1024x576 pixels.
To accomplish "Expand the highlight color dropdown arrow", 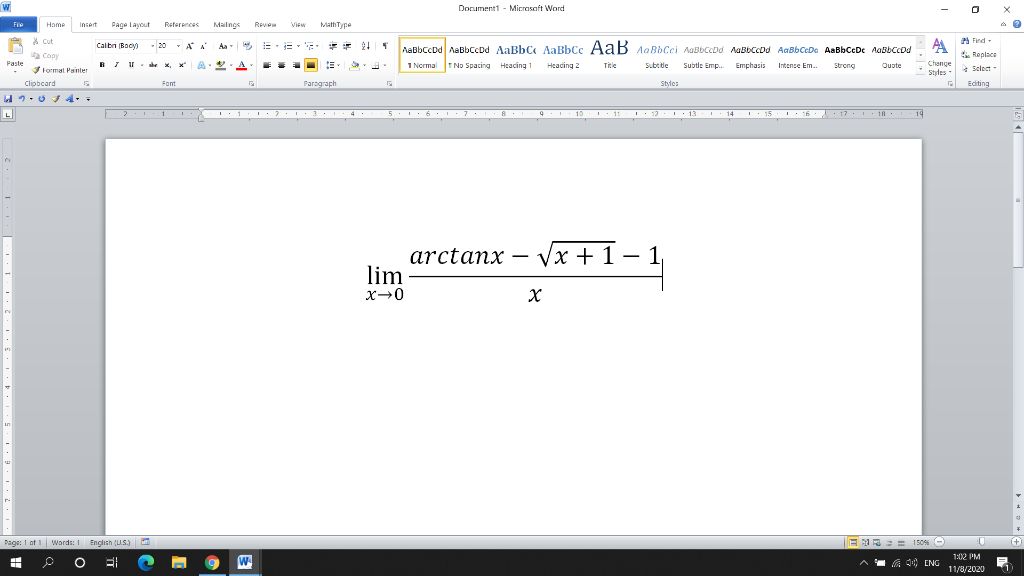I will click(231, 65).
